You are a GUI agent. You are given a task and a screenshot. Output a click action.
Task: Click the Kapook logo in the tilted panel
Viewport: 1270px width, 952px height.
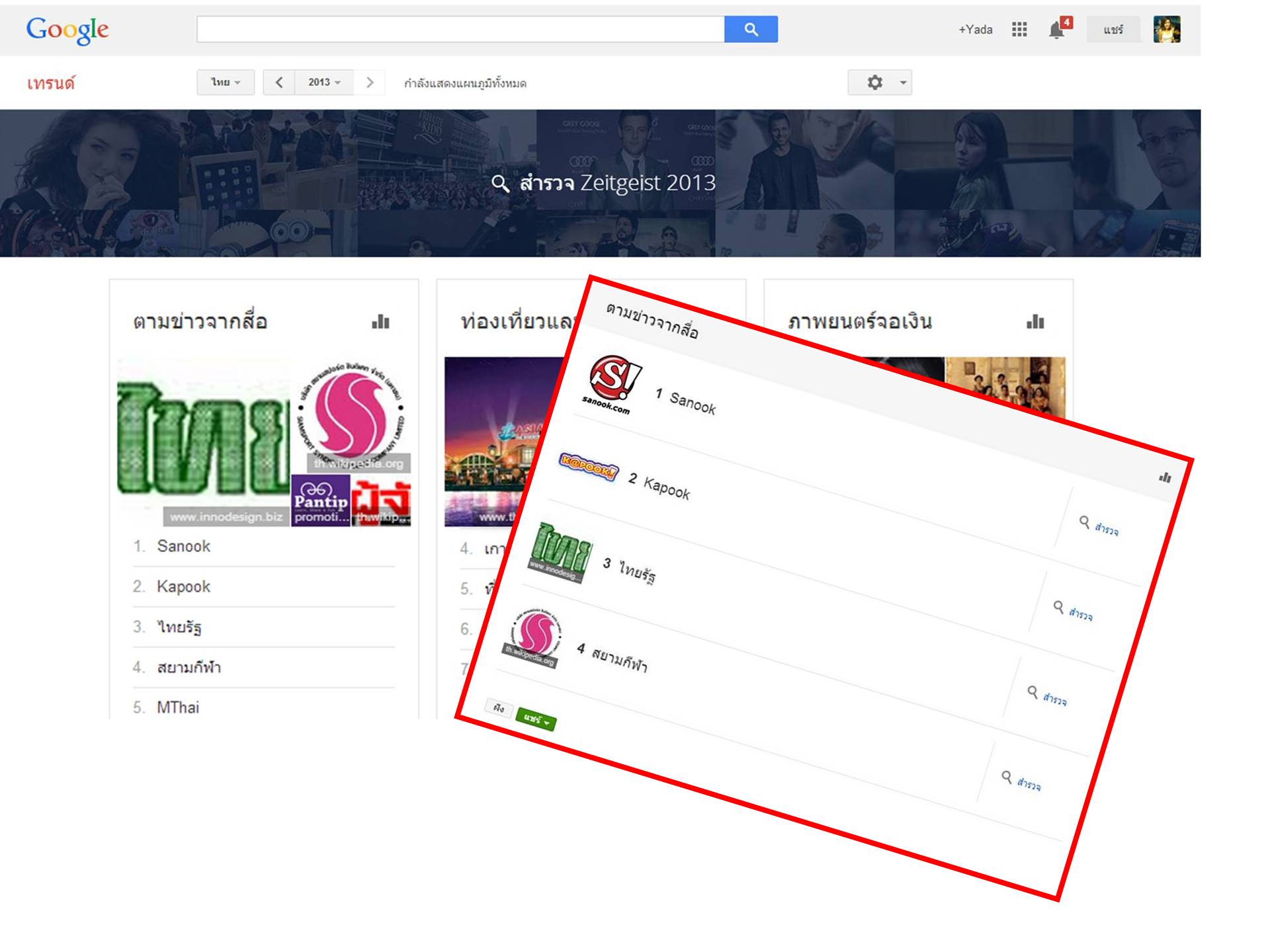tap(589, 467)
